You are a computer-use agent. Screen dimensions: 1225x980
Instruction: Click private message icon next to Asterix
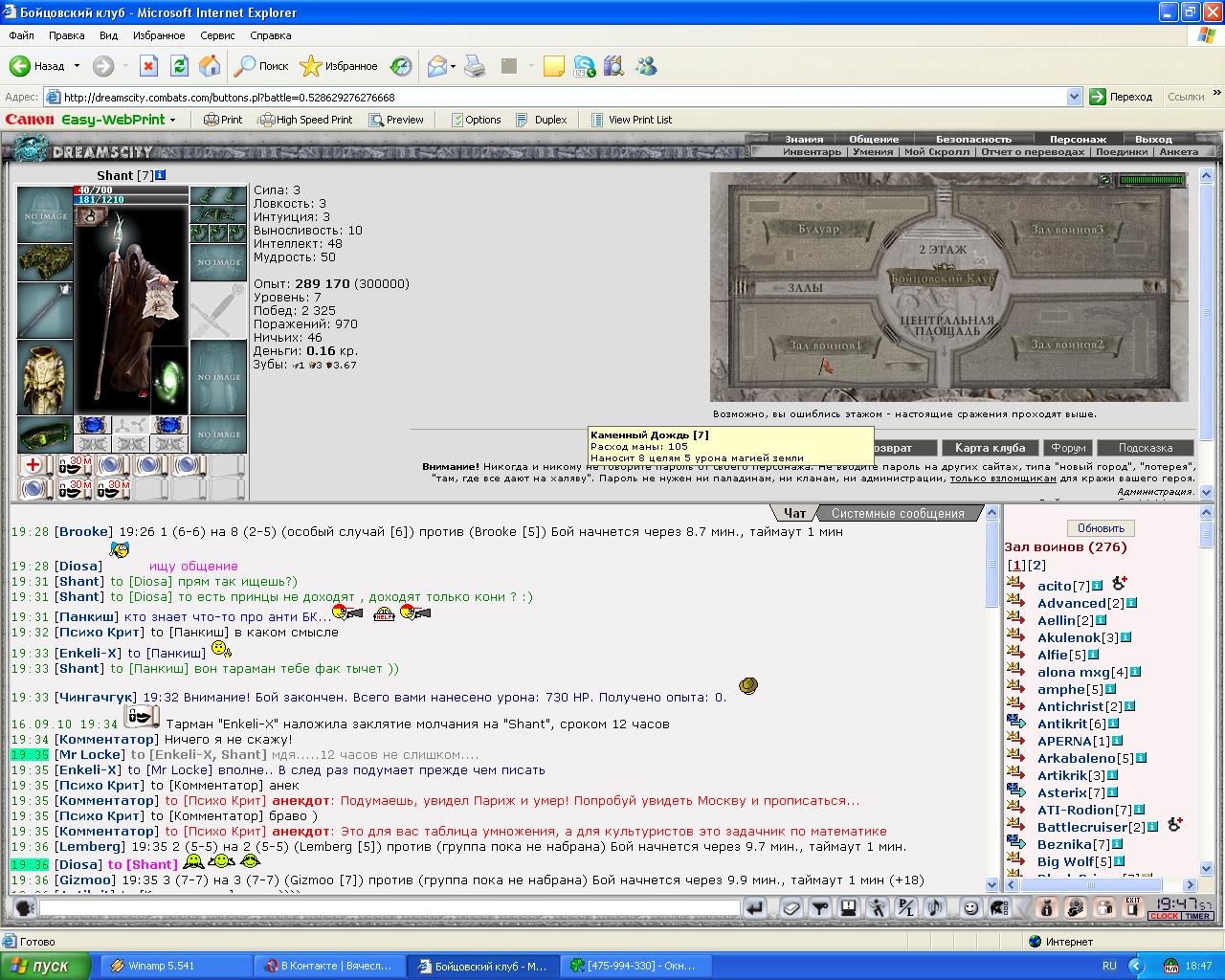pos(1016,791)
